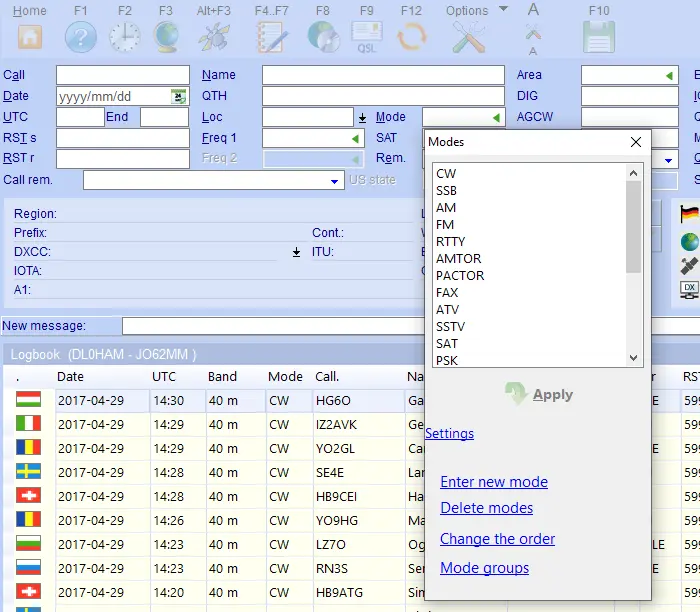The image size is (700, 612).
Task: Open the calendar icon in Date field
Action: (179, 96)
